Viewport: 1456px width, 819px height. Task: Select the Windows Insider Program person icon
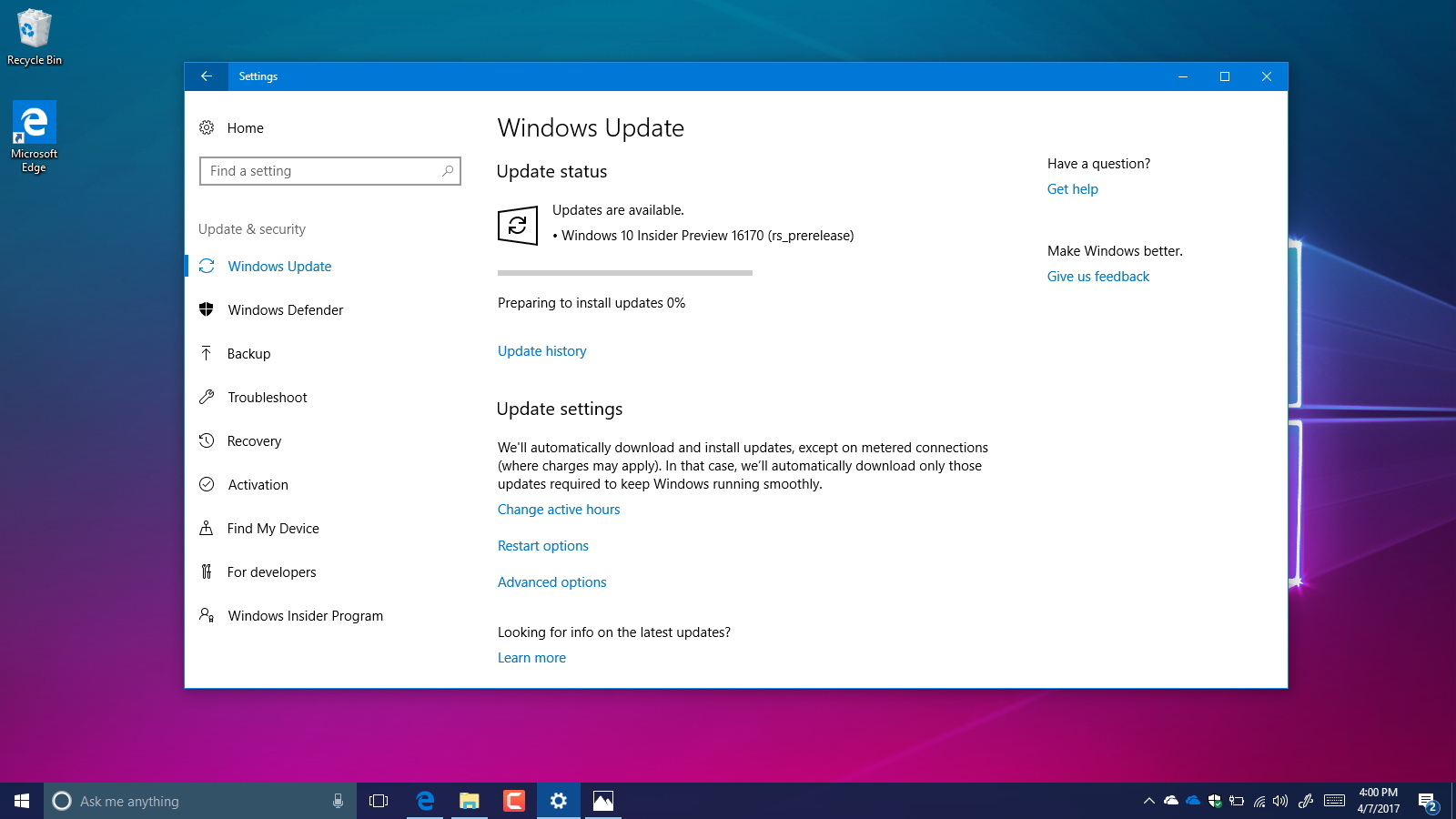click(207, 615)
